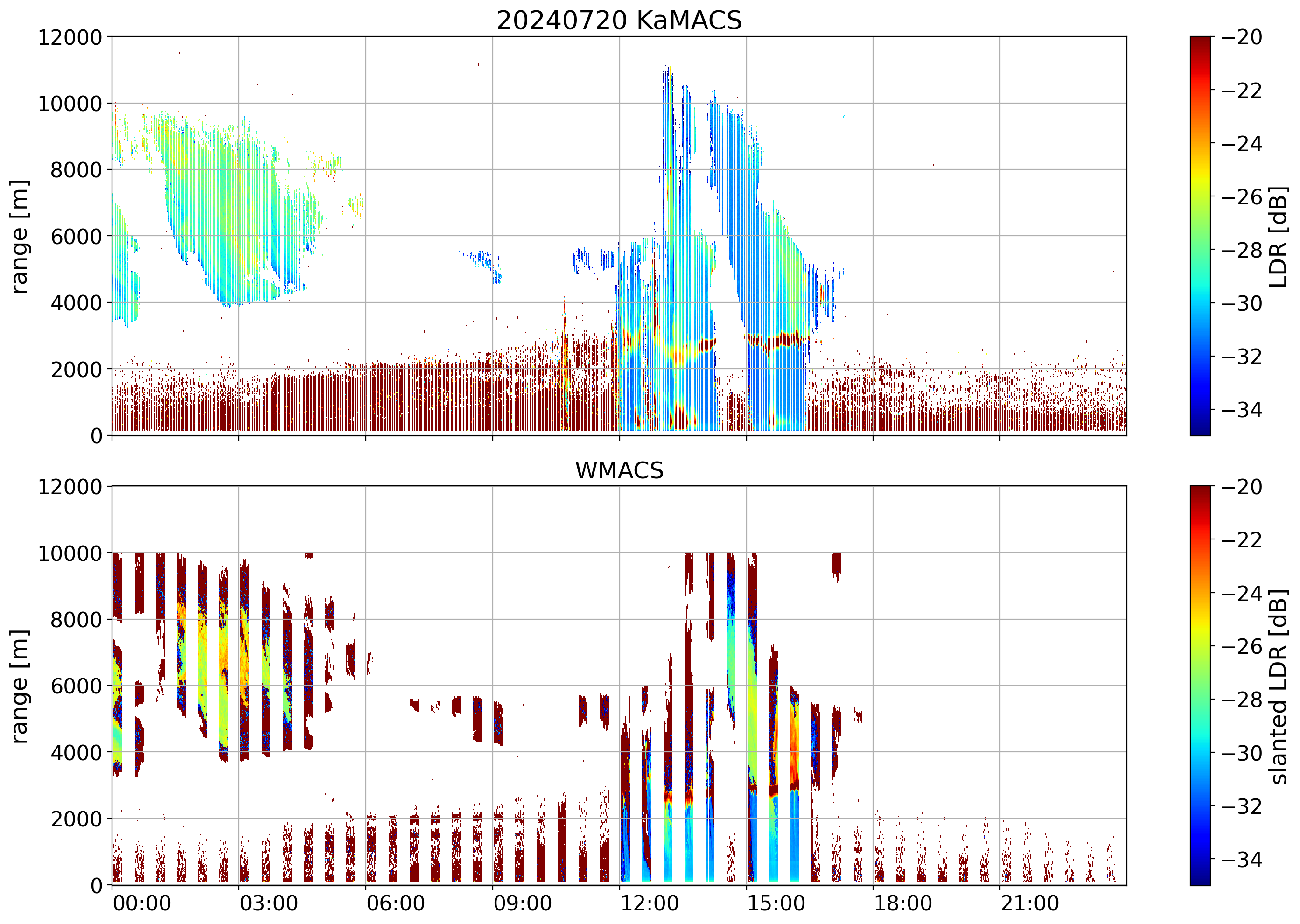1300x924 pixels.
Task: Click the 03:00 time axis label
Action: (x=268, y=903)
